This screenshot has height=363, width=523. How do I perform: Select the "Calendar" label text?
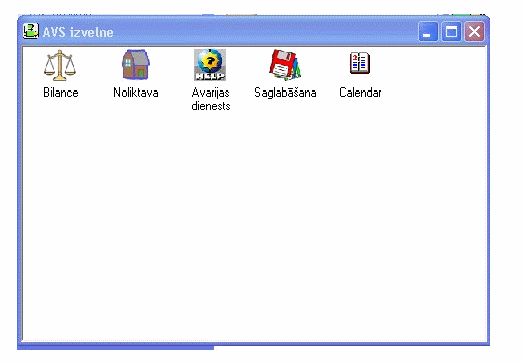(360, 92)
